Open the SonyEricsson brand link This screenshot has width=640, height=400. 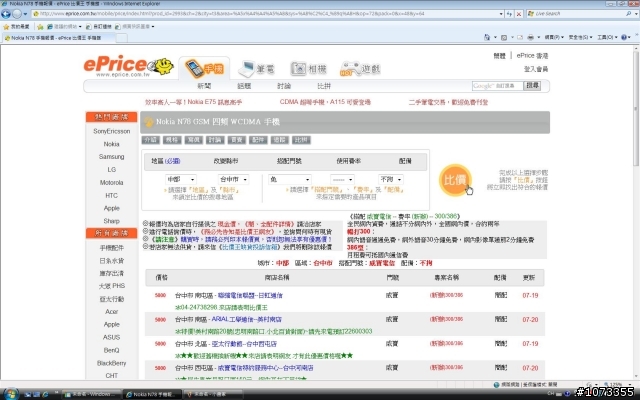[111, 131]
